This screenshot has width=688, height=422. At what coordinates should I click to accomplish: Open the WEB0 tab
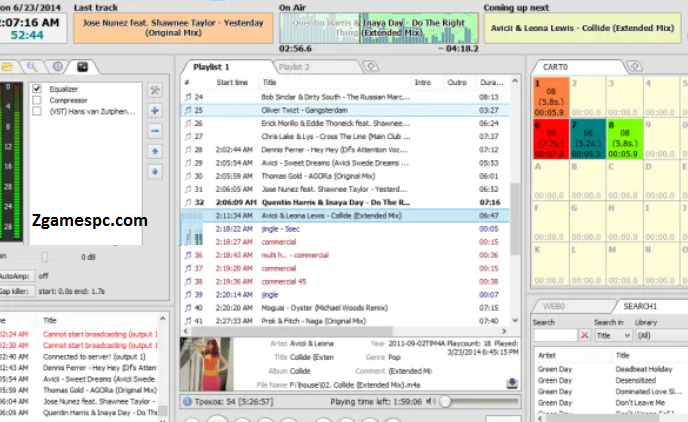coord(554,306)
